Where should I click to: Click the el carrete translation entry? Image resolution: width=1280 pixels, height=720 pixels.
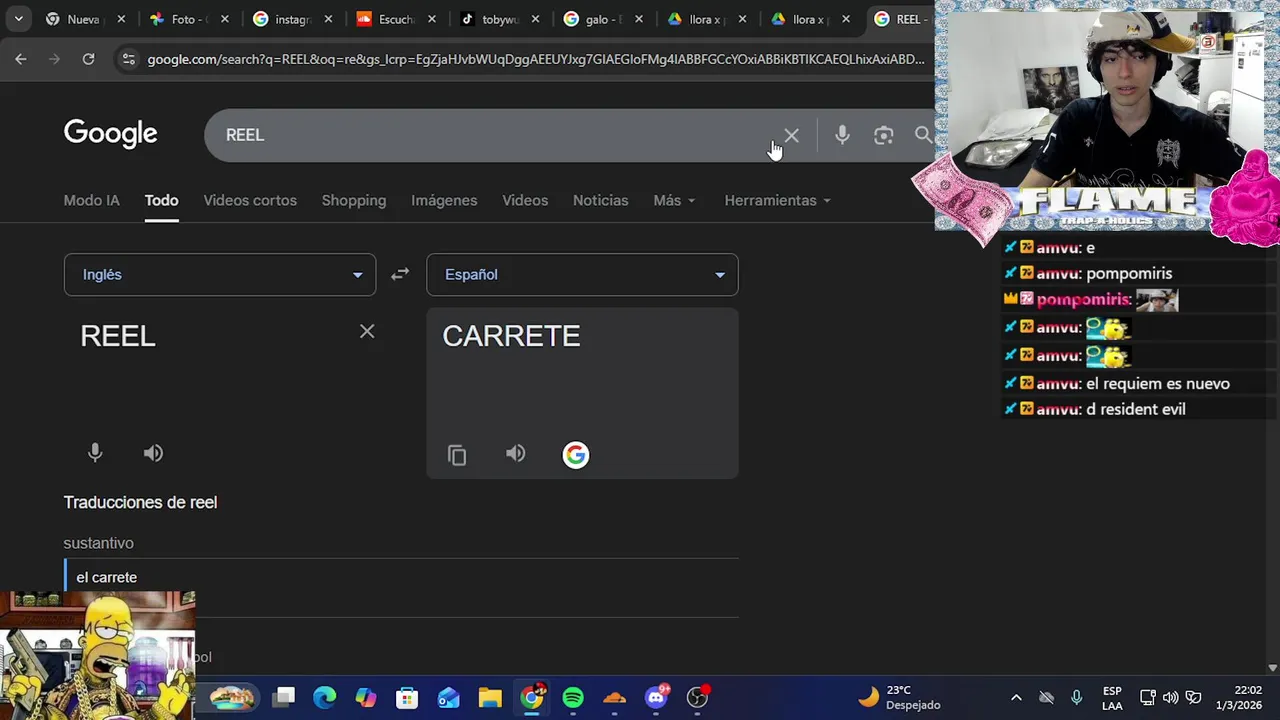[107, 577]
